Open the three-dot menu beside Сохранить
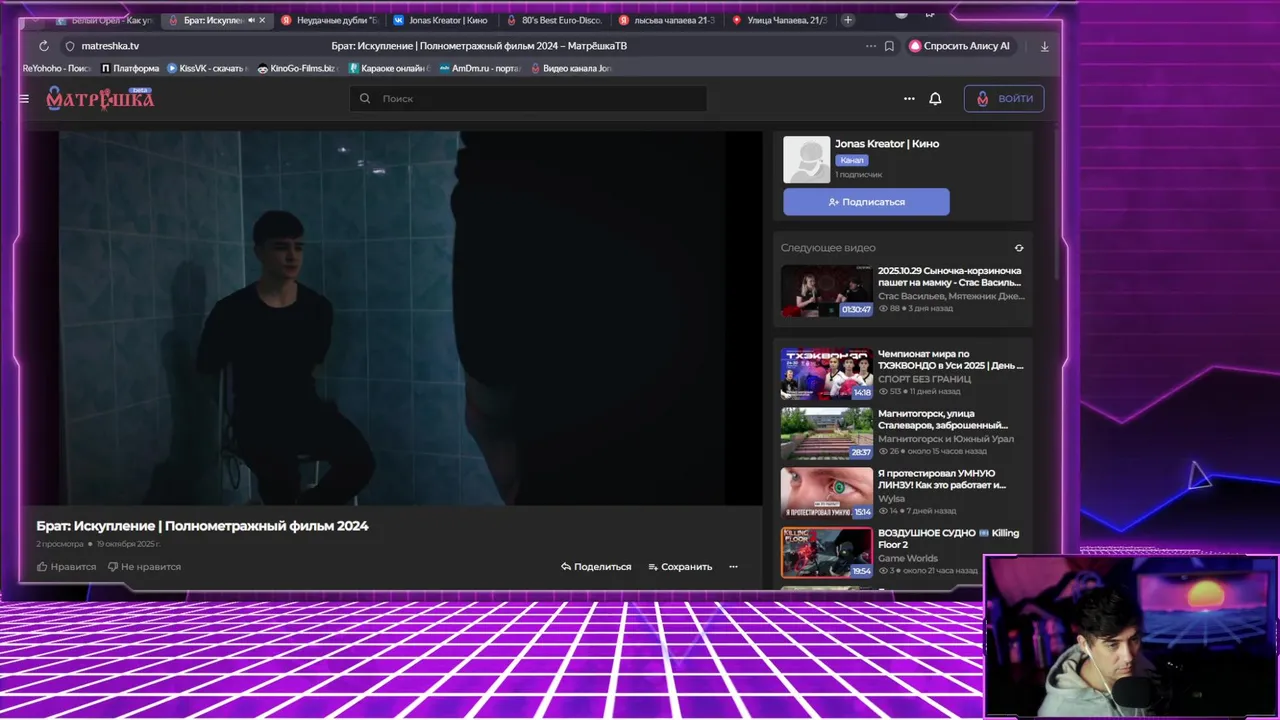Image resolution: width=1280 pixels, height=720 pixels. pyautogui.click(x=733, y=567)
